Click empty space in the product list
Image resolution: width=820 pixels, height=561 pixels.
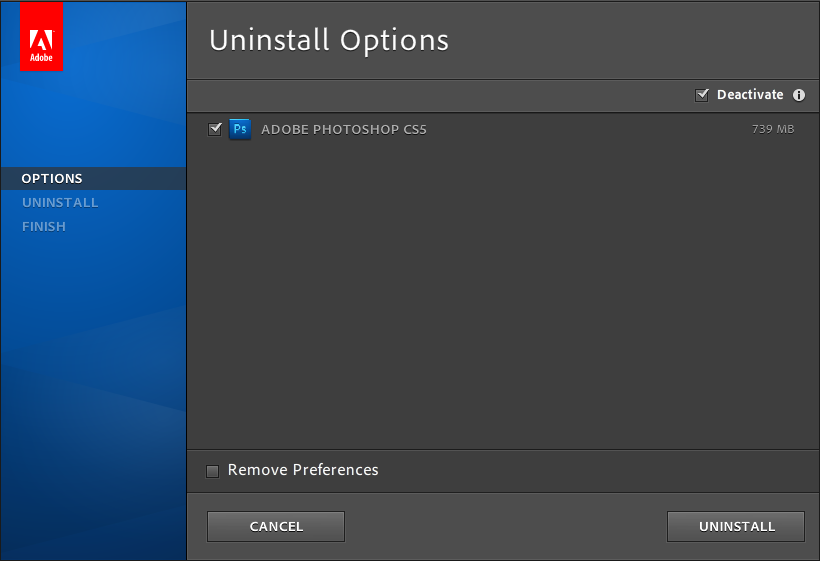[x=500, y=300]
